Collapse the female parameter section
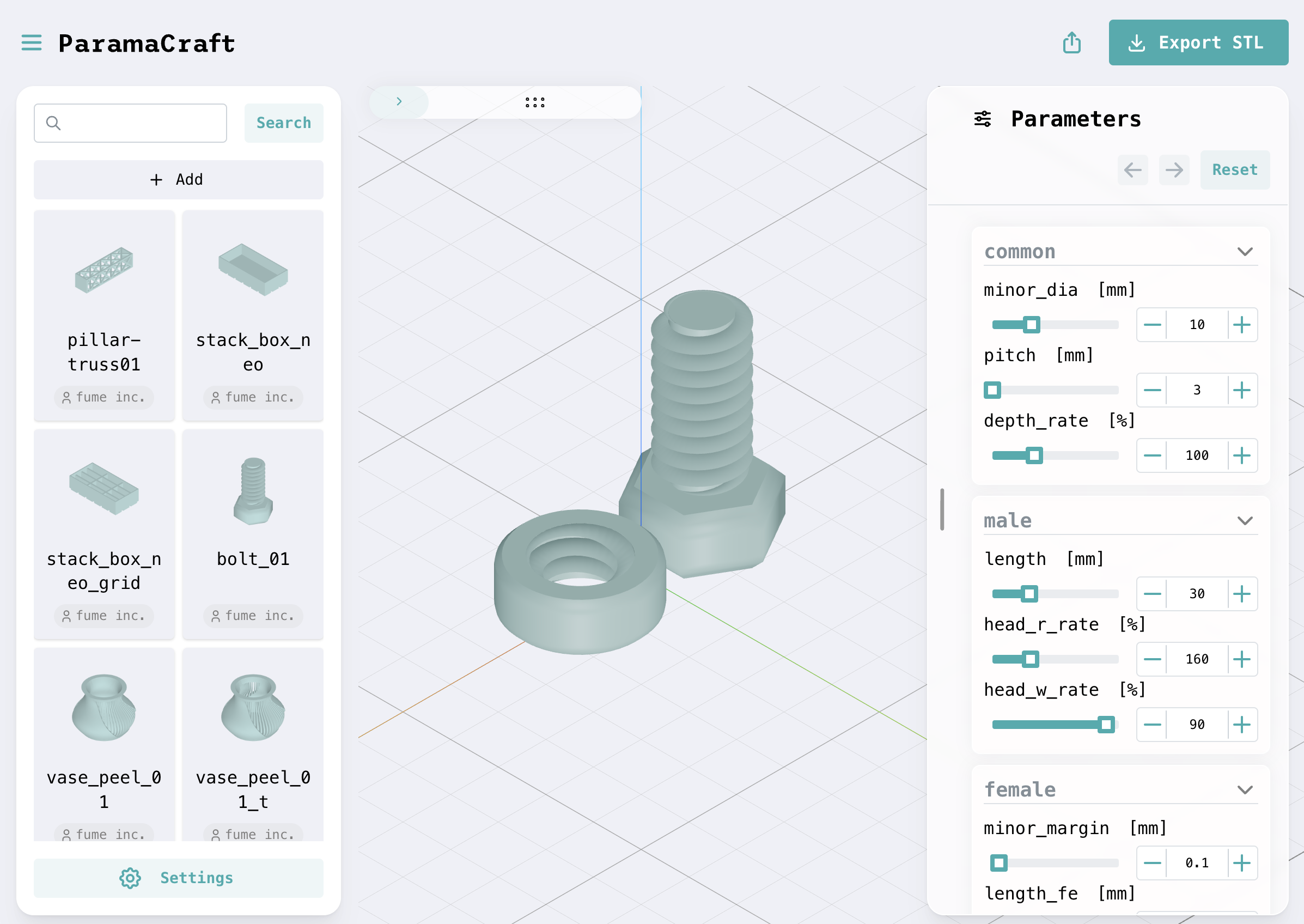 pyautogui.click(x=1244, y=790)
